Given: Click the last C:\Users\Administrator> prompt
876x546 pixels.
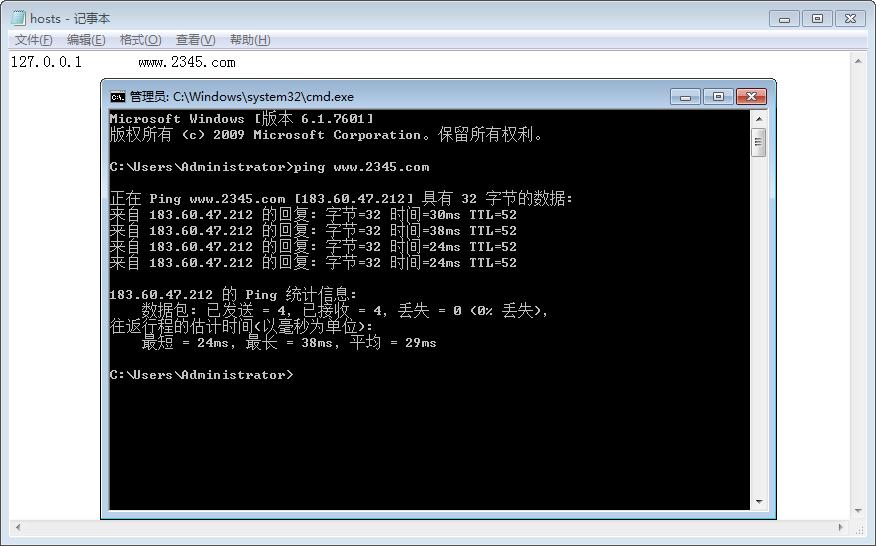Looking at the screenshot, I should click(x=201, y=375).
